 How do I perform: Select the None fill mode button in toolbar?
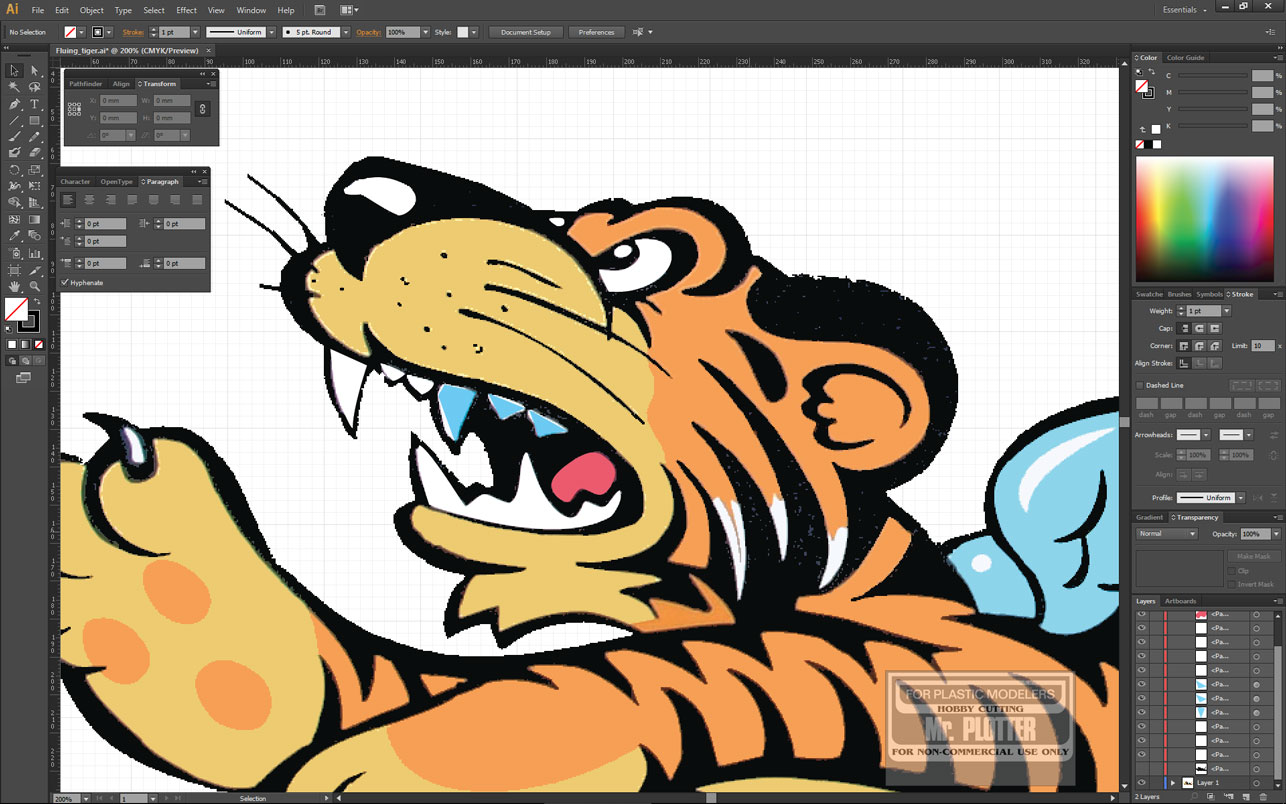pos(37,344)
